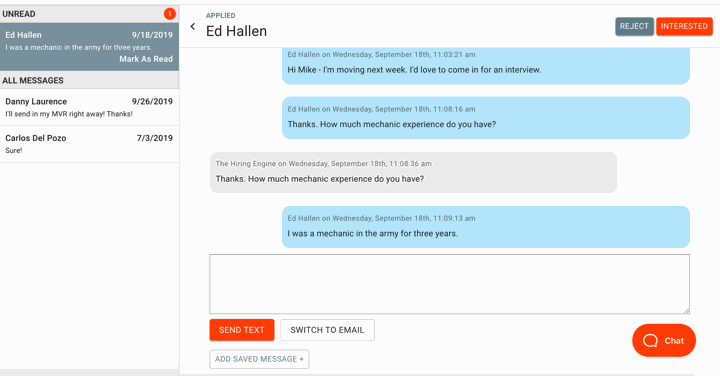Viewport: 720px width, 376px height.
Task: Switch to email messaging
Action: coord(327,330)
